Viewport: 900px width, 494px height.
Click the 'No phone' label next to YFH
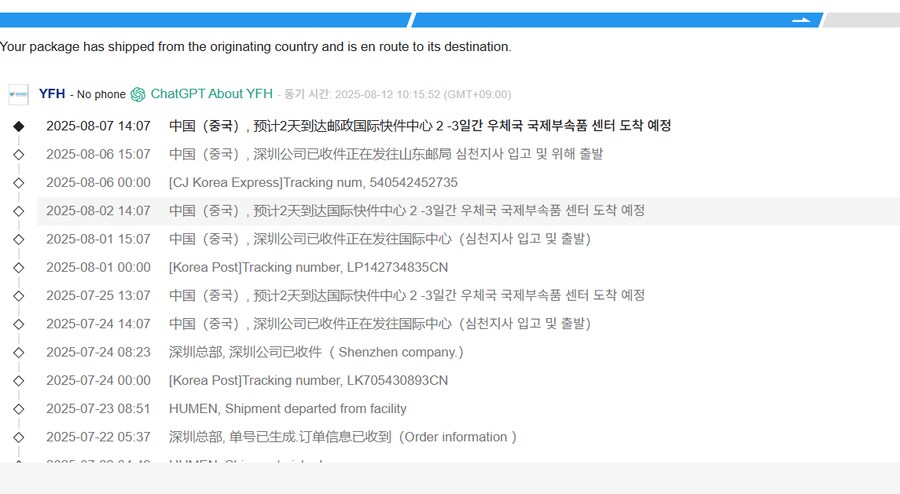(x=101, y=95)
